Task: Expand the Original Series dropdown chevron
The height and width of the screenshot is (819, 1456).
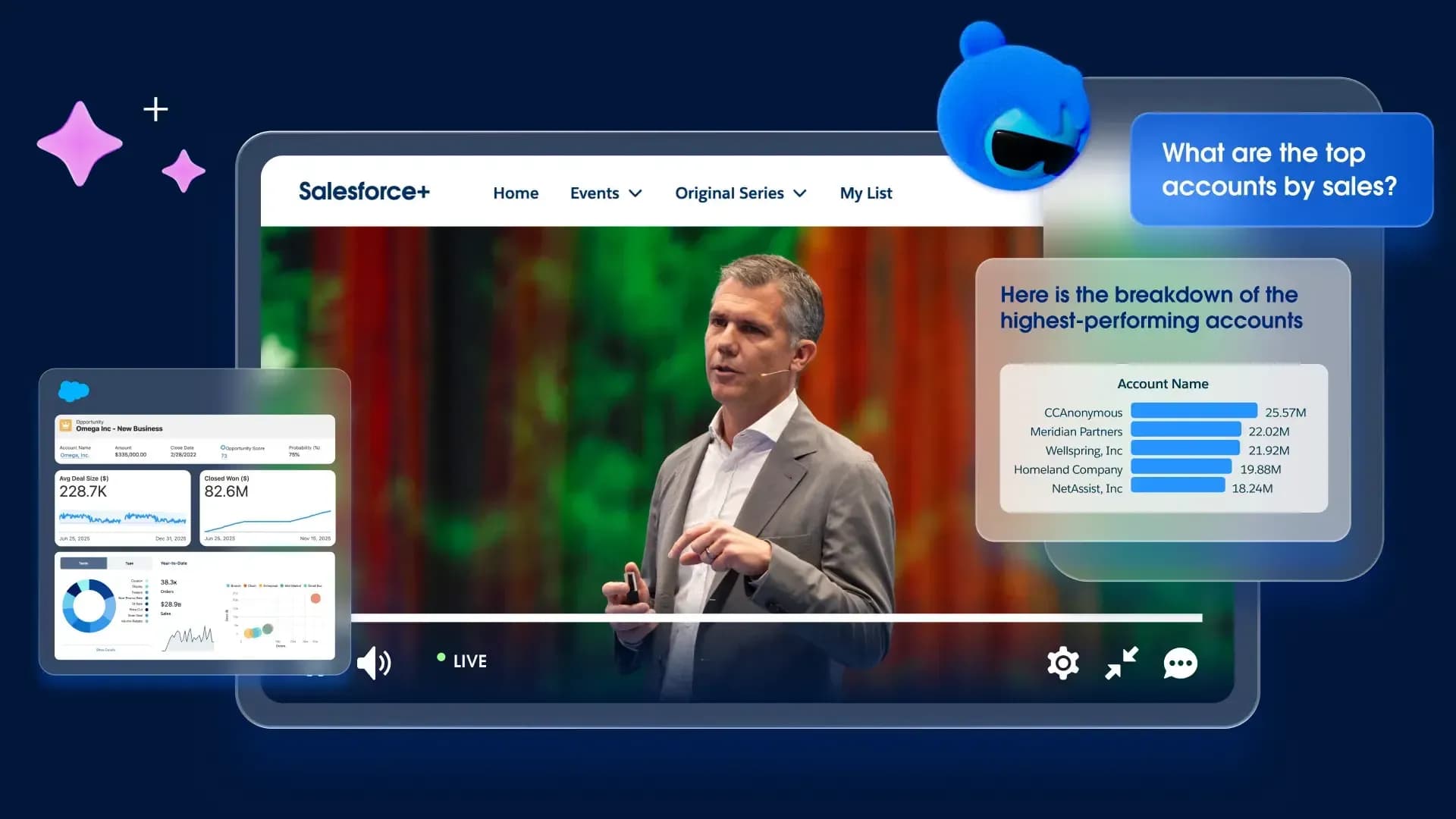Action: pos(799,193)
